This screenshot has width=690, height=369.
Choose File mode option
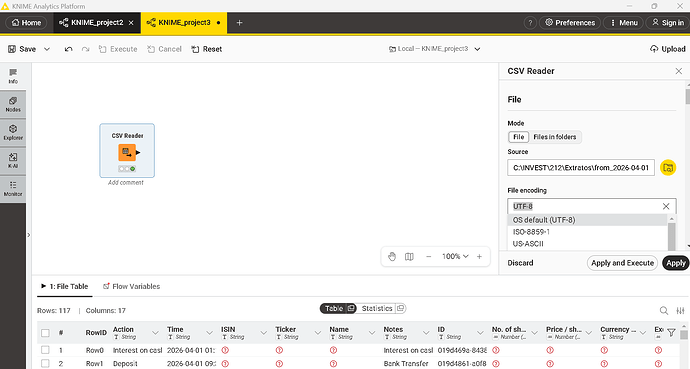(518, 137)
